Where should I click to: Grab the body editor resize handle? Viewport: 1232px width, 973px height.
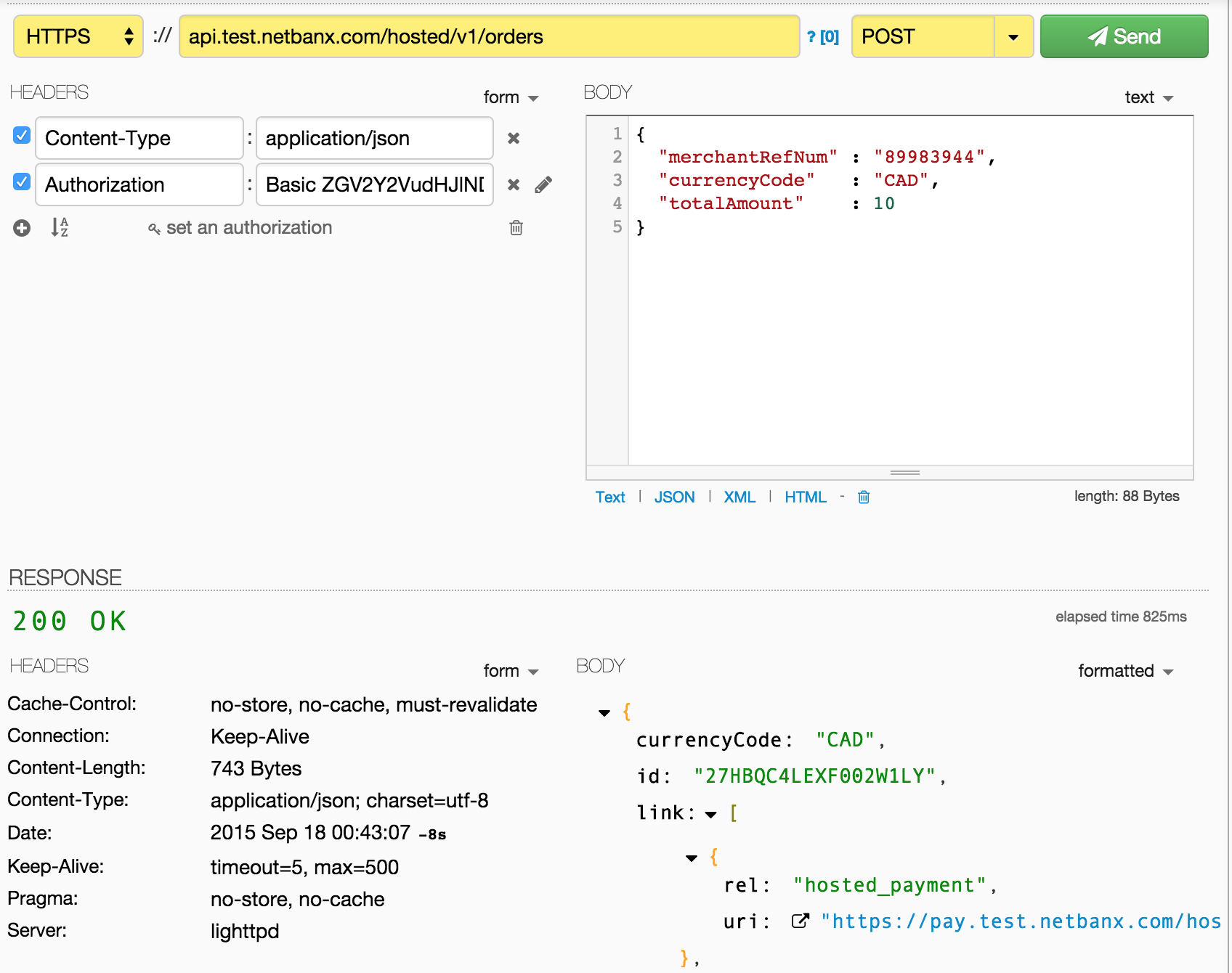pyautogui.click(x=905, y=473)
